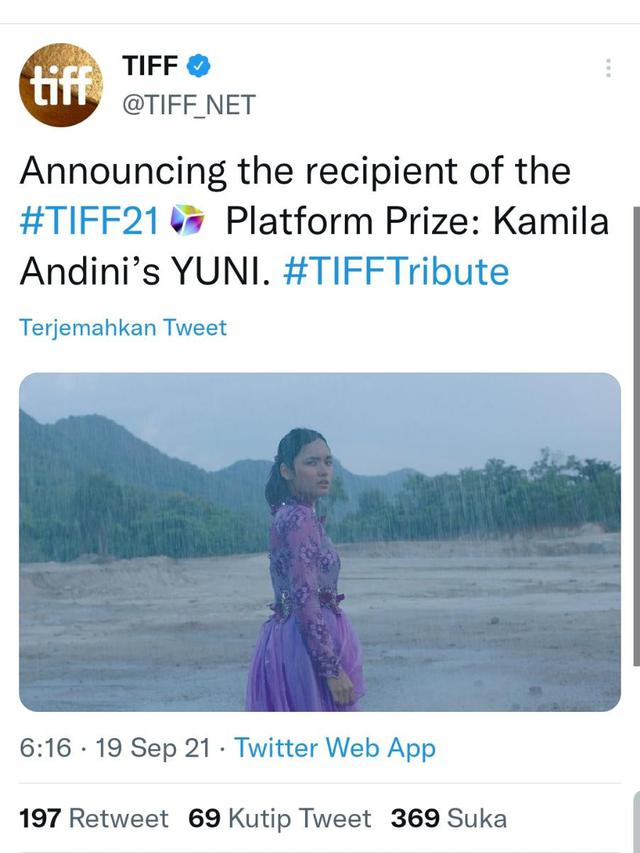Click Terjemahkan Tweet to translate
This screenshot has width=640, height=853.
123,327
